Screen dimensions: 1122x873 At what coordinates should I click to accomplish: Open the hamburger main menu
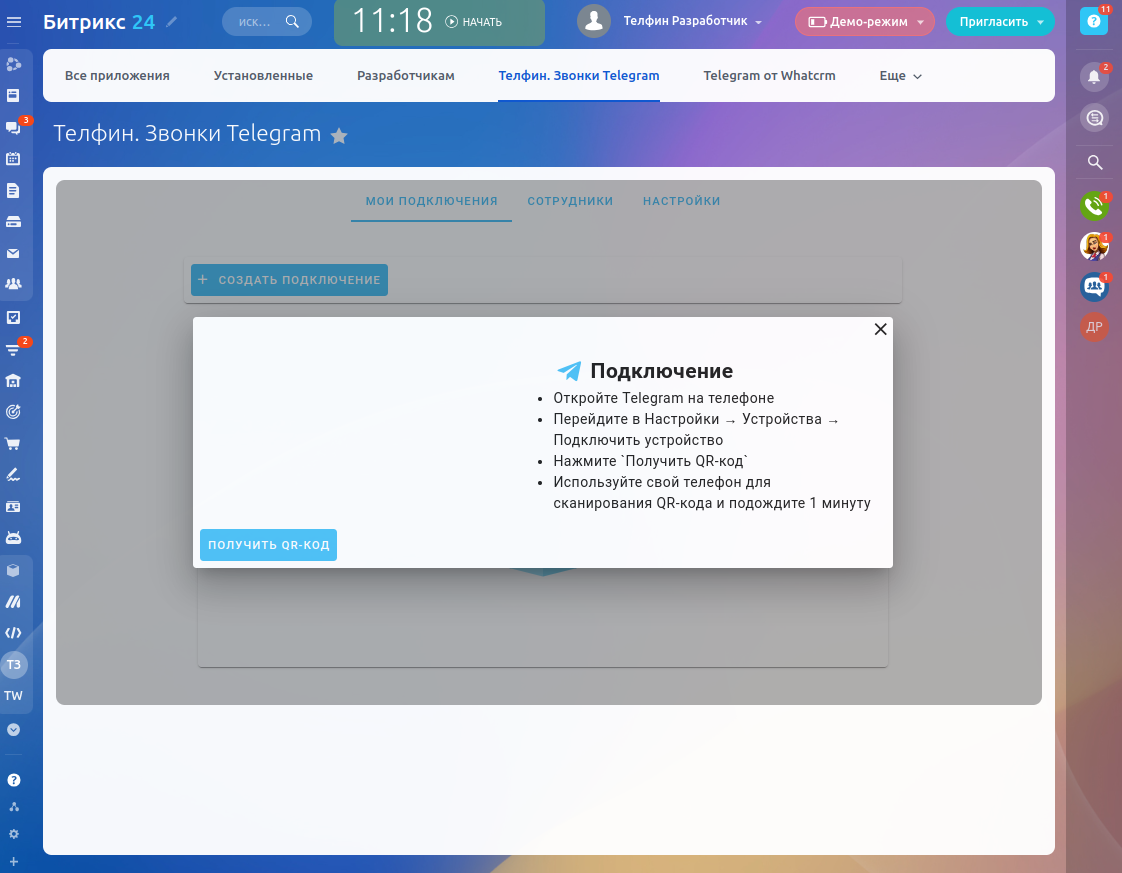coord(14,21)
